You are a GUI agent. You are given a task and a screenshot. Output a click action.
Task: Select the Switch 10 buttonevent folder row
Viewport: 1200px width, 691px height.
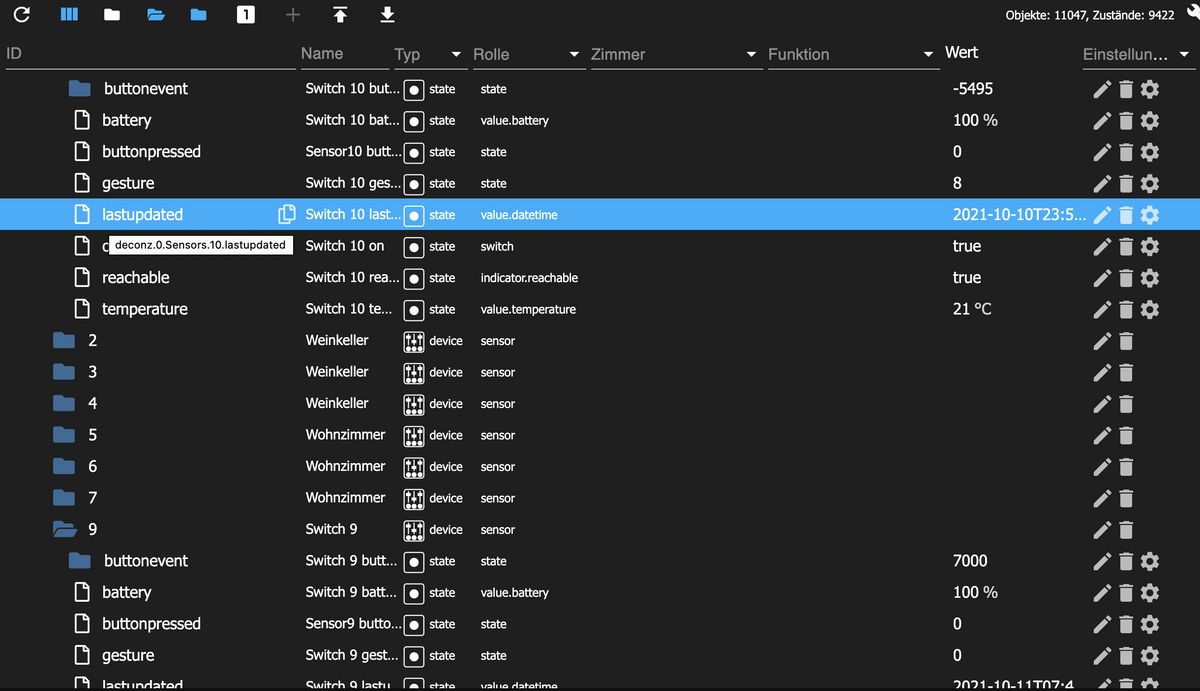pos(600,89)
